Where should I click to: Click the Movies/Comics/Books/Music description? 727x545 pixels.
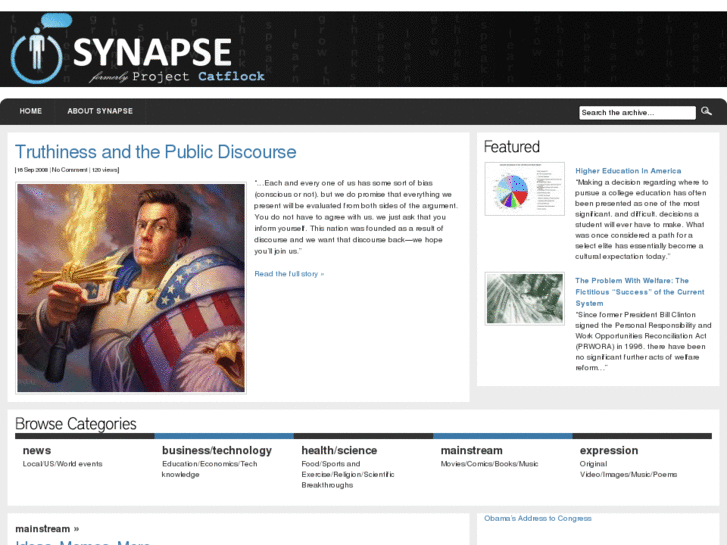(489, 464)
